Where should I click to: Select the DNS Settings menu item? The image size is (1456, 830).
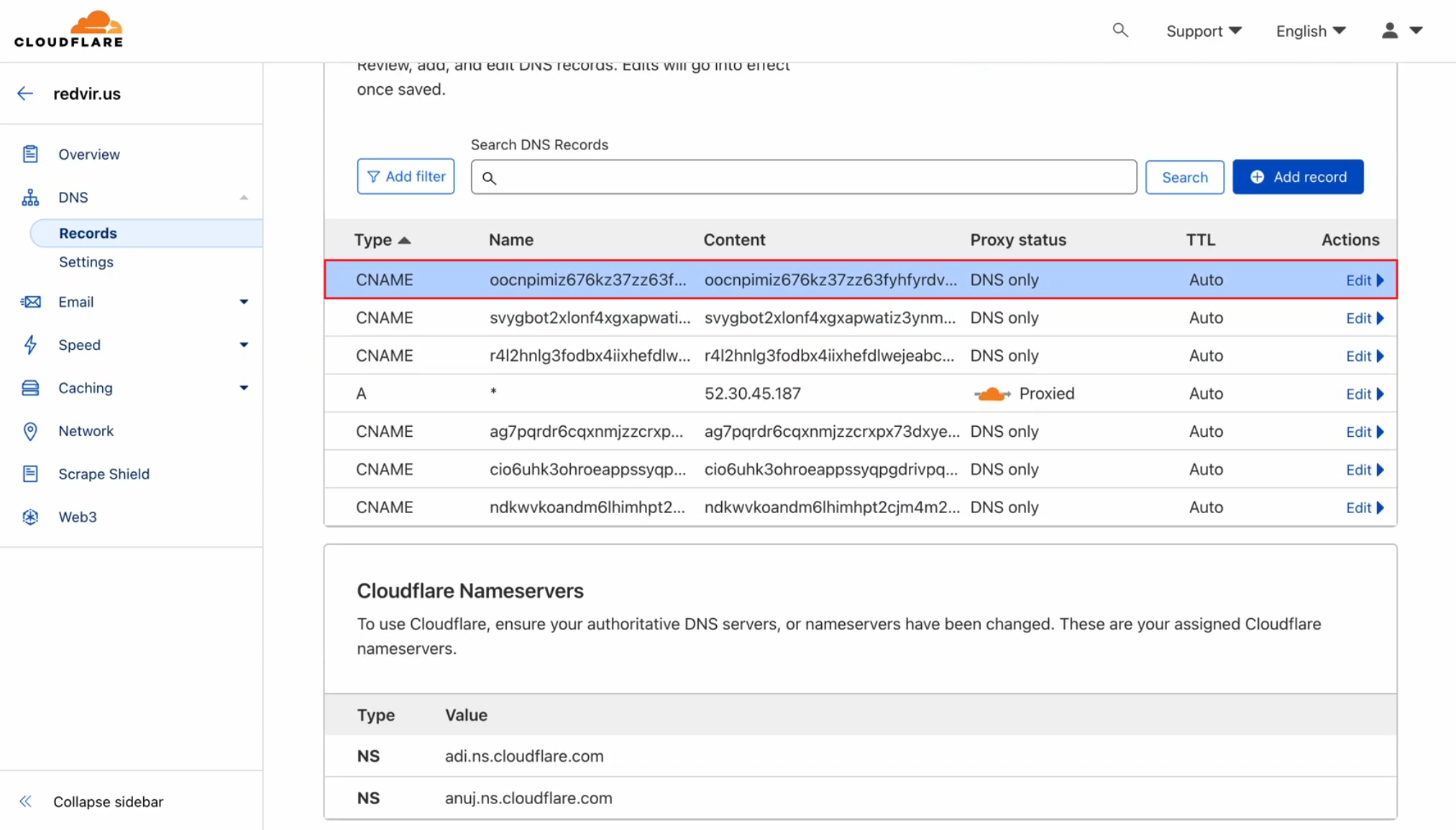pyautogui.click(x=85, y=261)
